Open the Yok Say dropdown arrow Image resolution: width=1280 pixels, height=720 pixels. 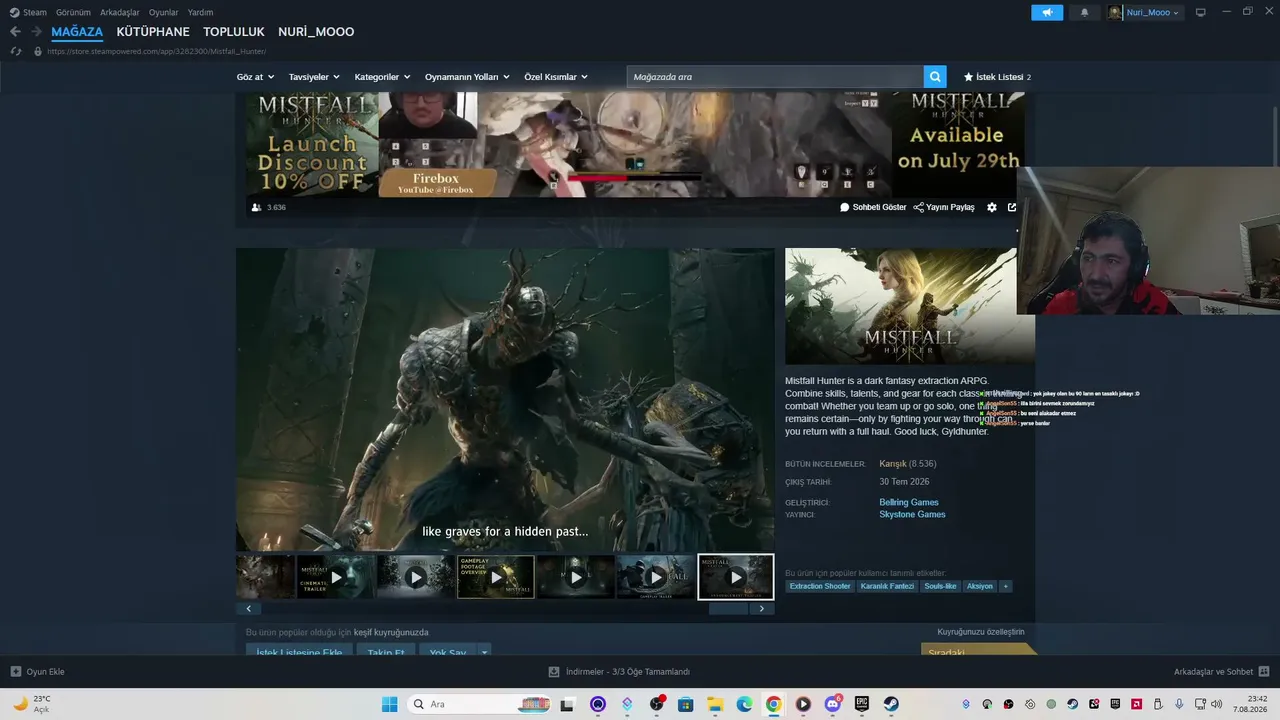[484, 652]
